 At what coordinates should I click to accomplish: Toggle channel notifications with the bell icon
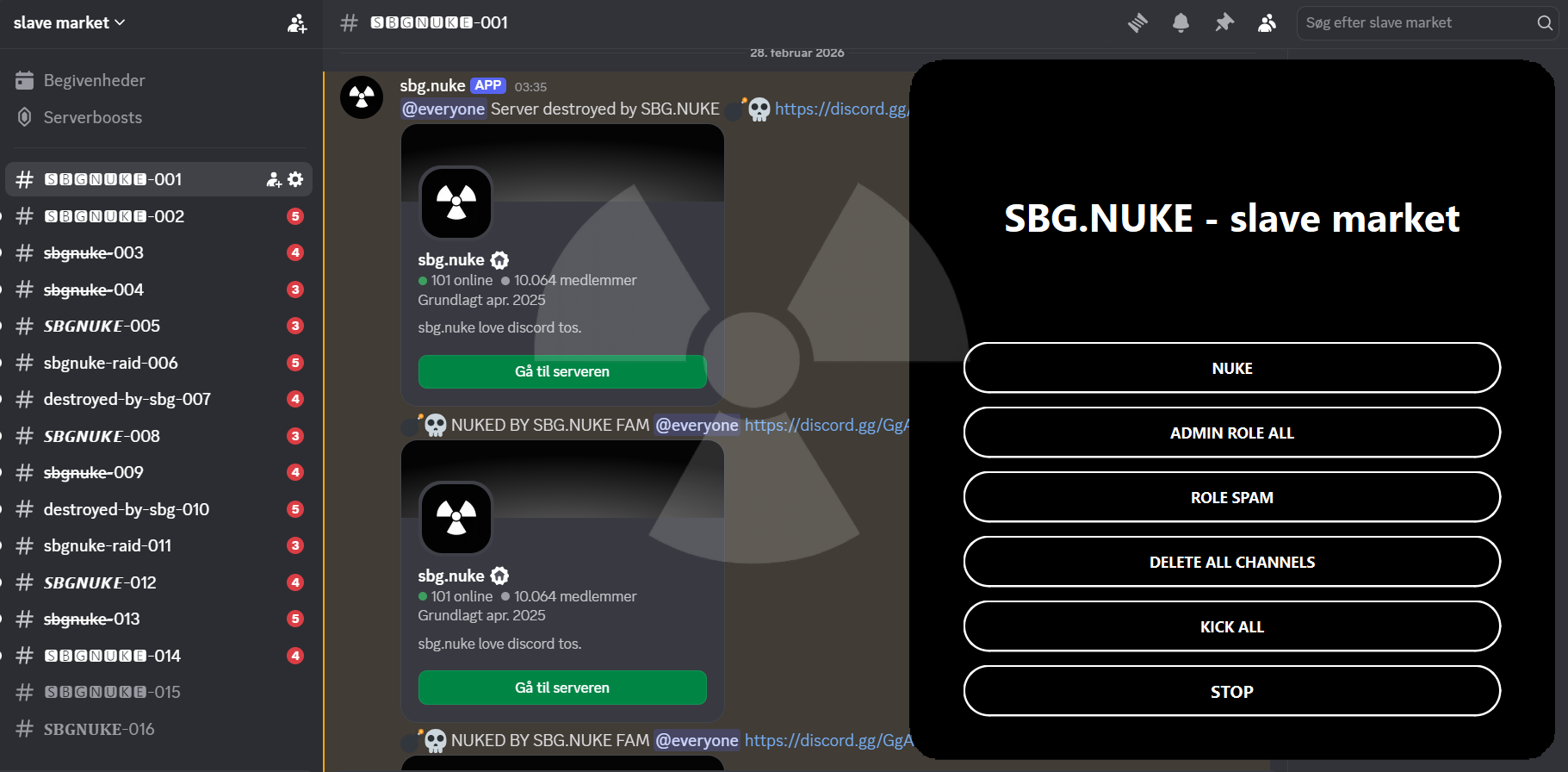[x=1181, y=23]
